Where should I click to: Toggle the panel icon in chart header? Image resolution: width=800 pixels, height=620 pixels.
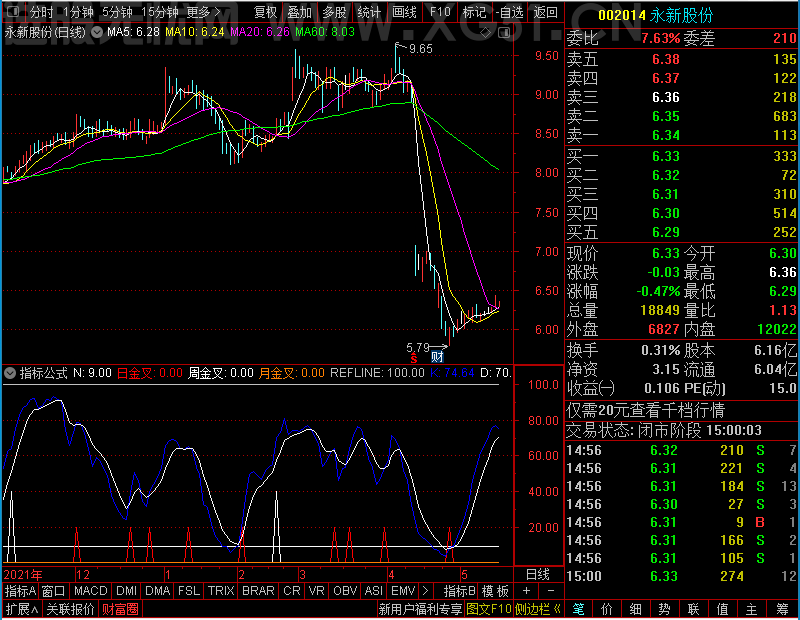pos(504,33)
